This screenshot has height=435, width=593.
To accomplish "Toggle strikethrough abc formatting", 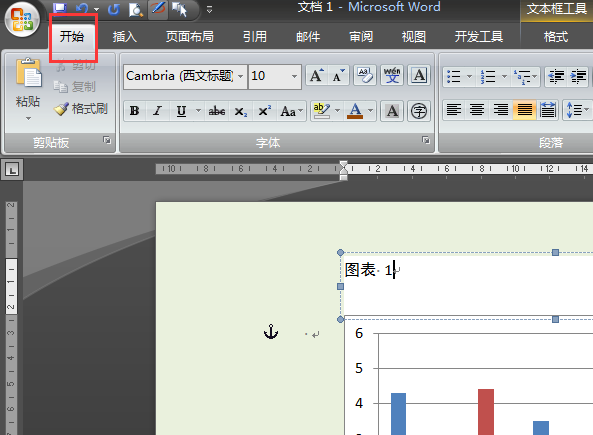I will 217,111.
